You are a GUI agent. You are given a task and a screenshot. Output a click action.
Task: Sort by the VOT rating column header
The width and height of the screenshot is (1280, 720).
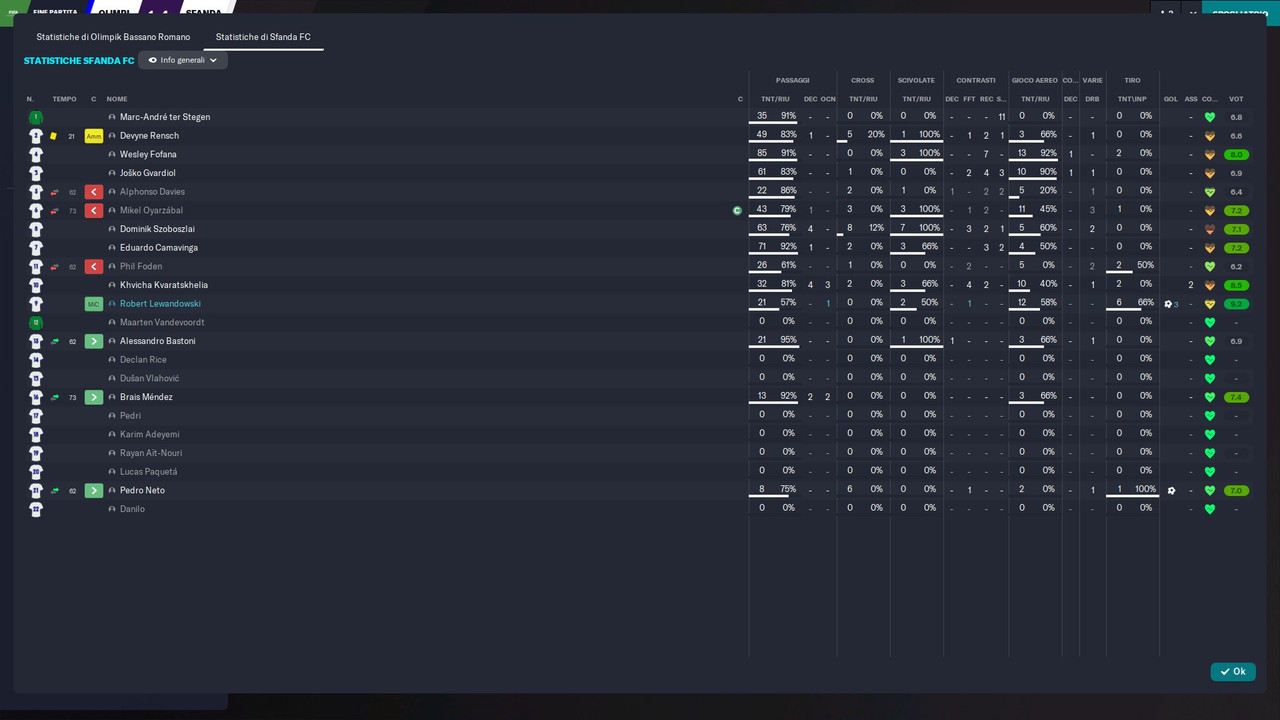click(1236, 99)
